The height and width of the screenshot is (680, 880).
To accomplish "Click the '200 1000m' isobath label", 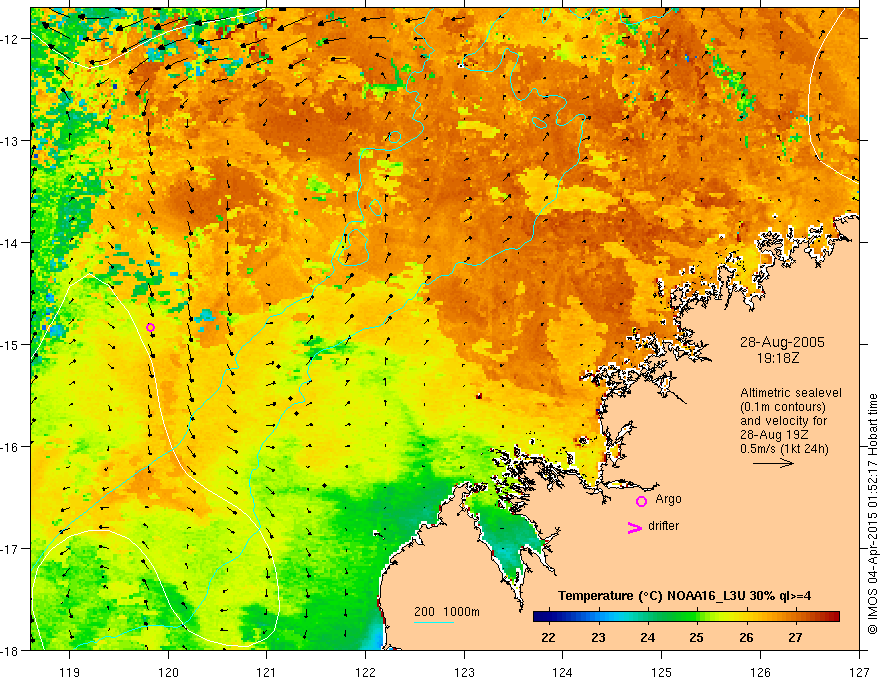I will [x=447, y=612].
